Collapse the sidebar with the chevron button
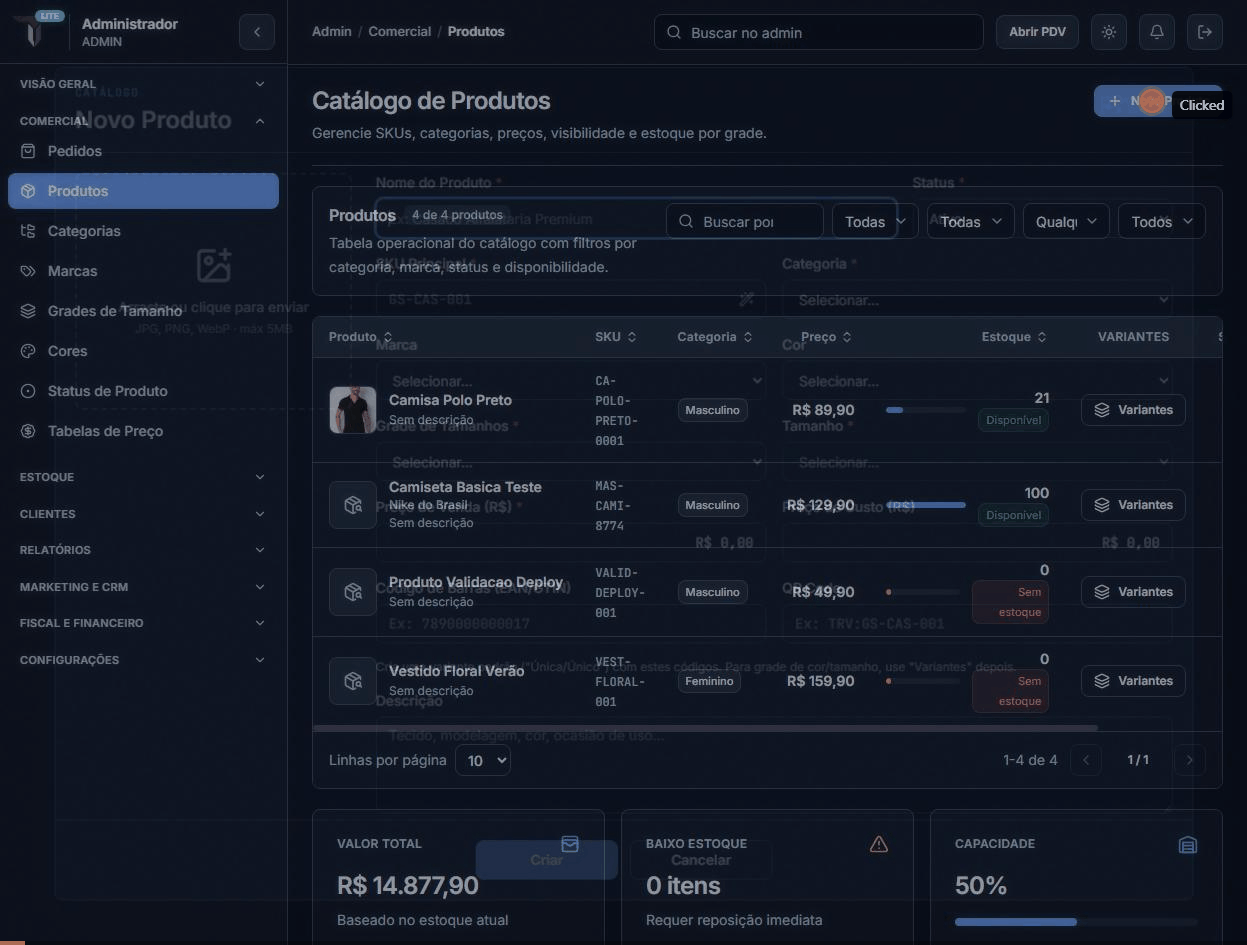Viewport: 1247px width, 945px height. [x=256, y=32]
